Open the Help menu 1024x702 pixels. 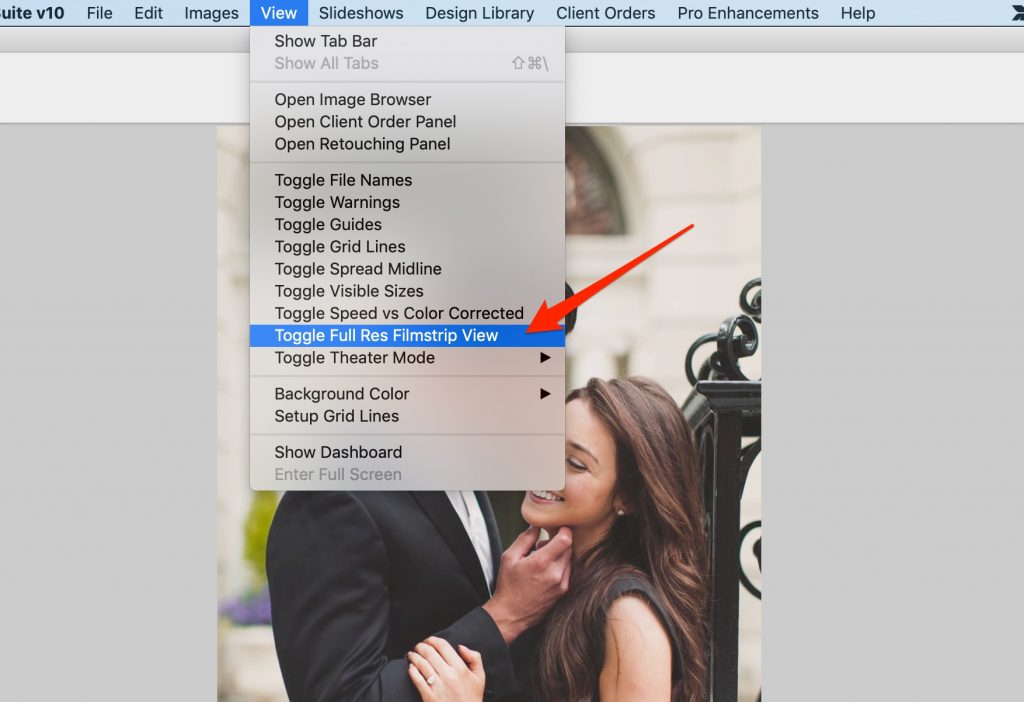(857, 13)
